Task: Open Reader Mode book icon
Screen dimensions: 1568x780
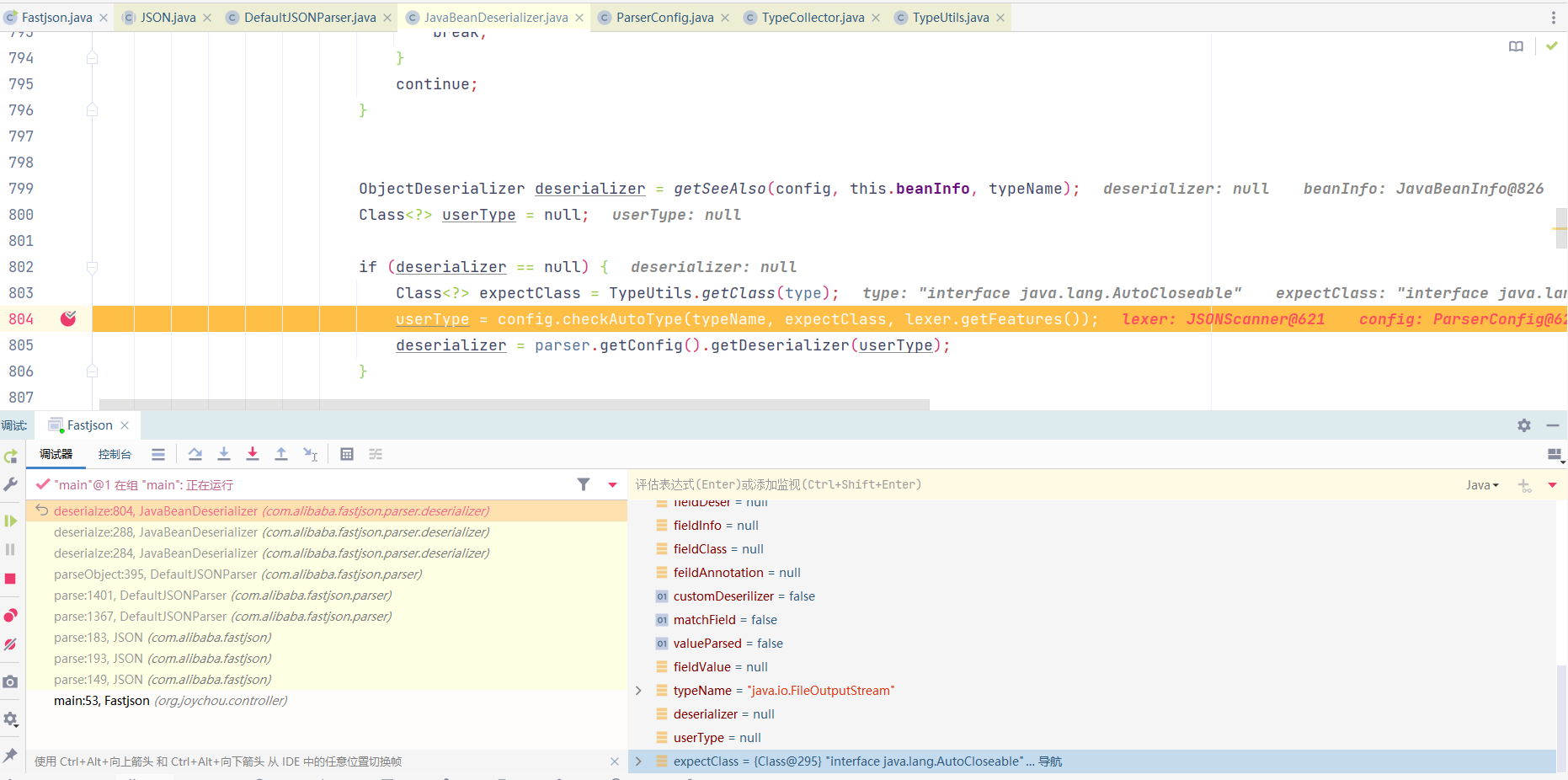Action: (1516, 46)
